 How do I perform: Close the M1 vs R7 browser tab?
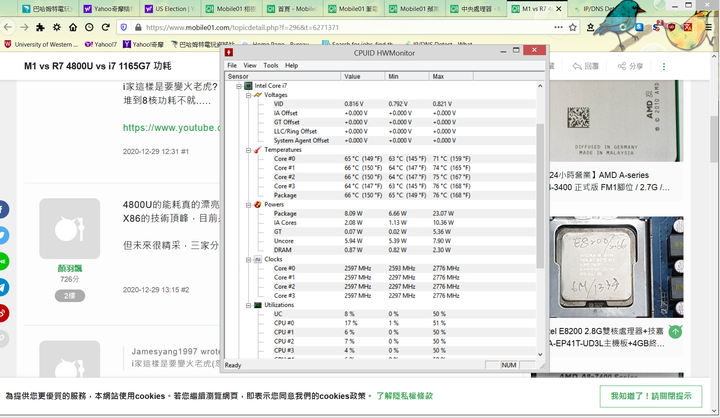559,9
